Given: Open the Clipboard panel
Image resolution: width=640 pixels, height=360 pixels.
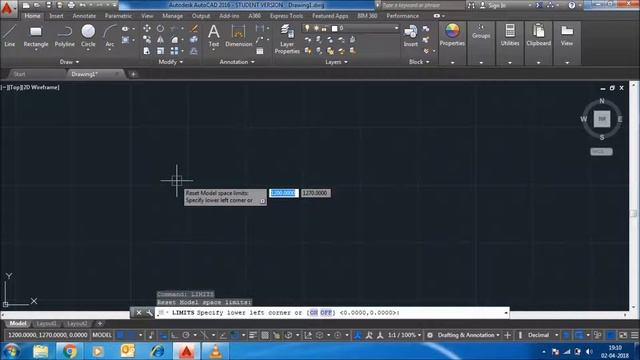Looking at the screenshot, I should coord(538,35).
